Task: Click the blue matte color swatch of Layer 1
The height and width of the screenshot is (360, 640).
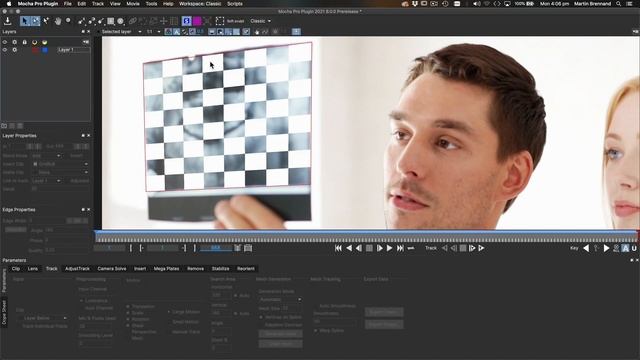Action: point(45,50)
